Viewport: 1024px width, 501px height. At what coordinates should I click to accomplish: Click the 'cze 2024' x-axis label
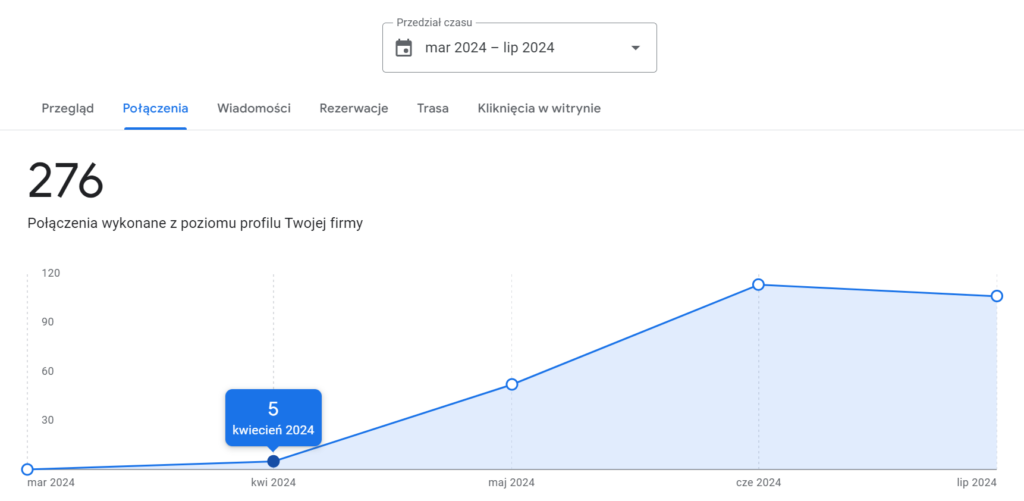click(x=758, y=483)
